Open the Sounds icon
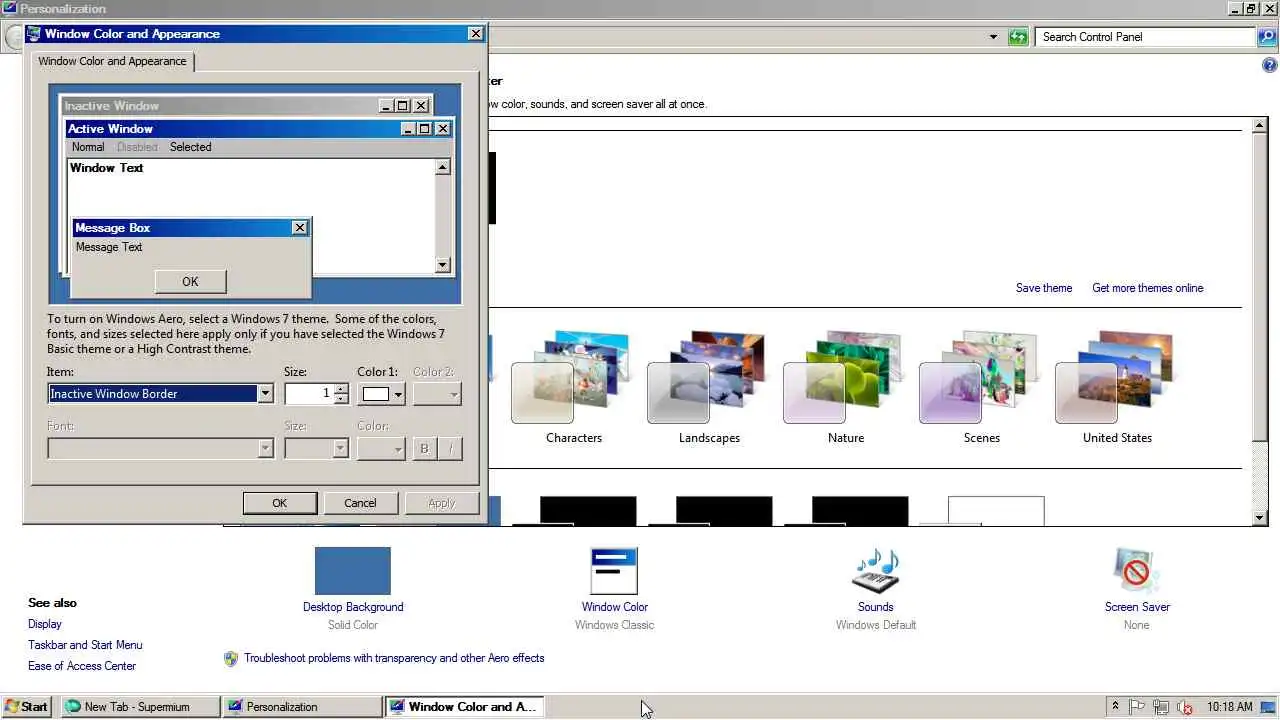The width and height of the screenshot is (1280, 720). [875, 571]
